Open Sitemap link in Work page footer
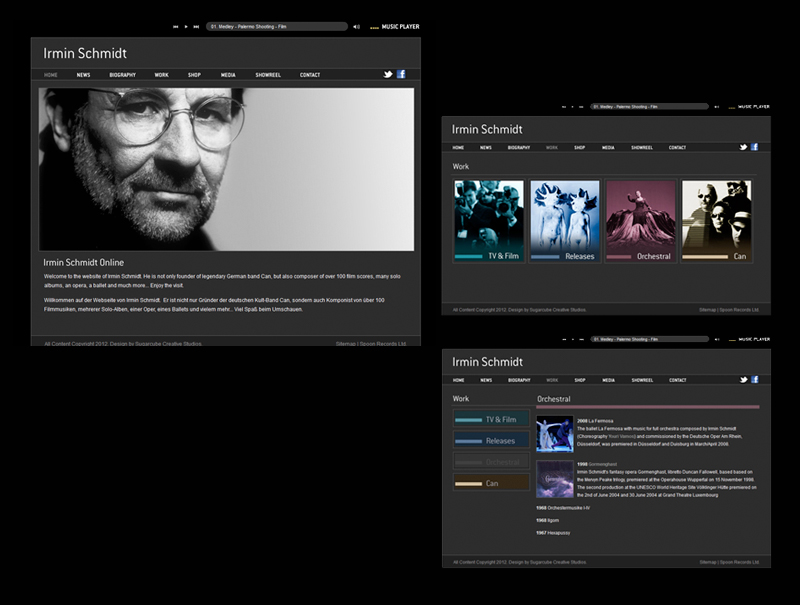The width and height of the screenshot is (800, 605). 707,310
